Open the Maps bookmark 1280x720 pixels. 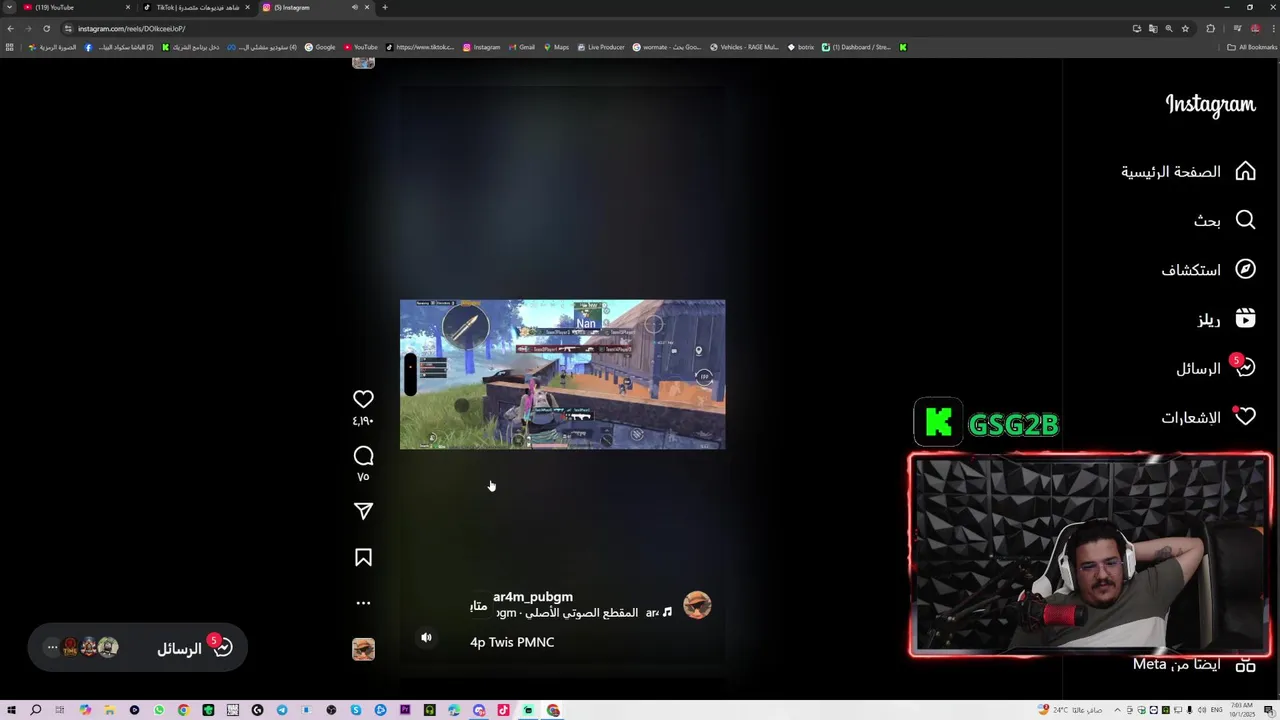pos(556,47)
